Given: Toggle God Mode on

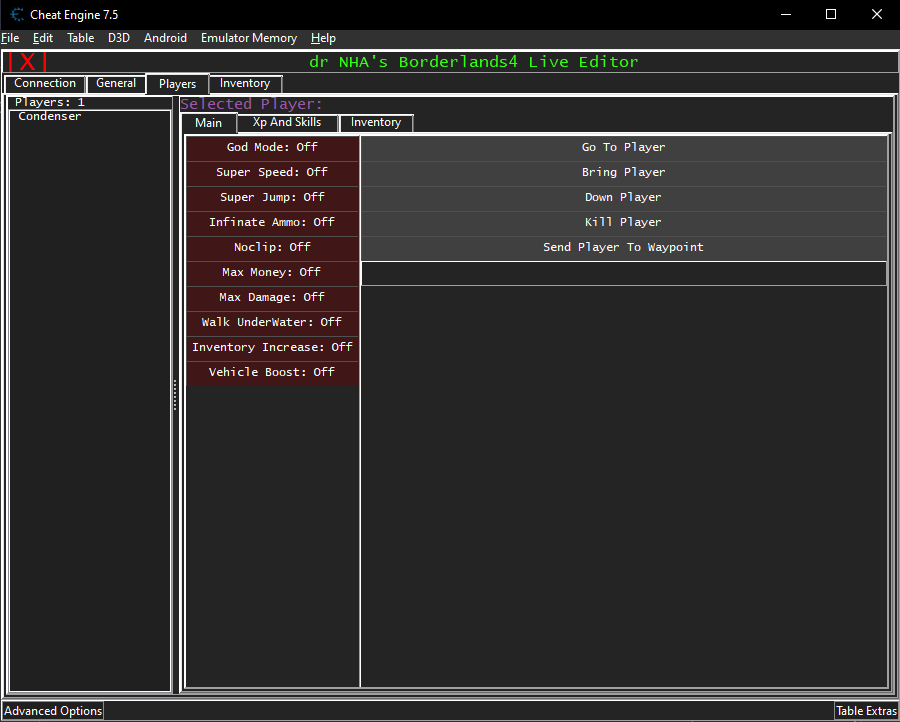Looking at the screenshot, I should (272, 147).
